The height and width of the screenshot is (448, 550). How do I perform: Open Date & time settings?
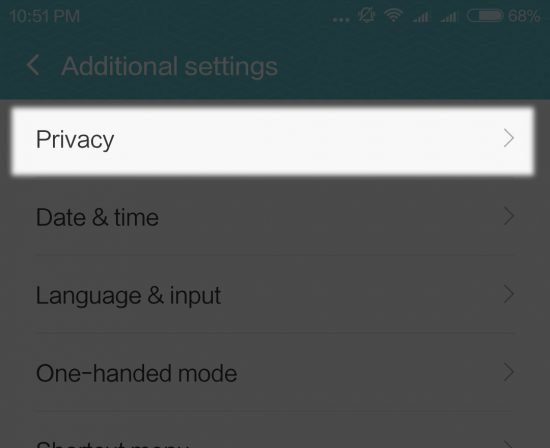pos(275,217)
